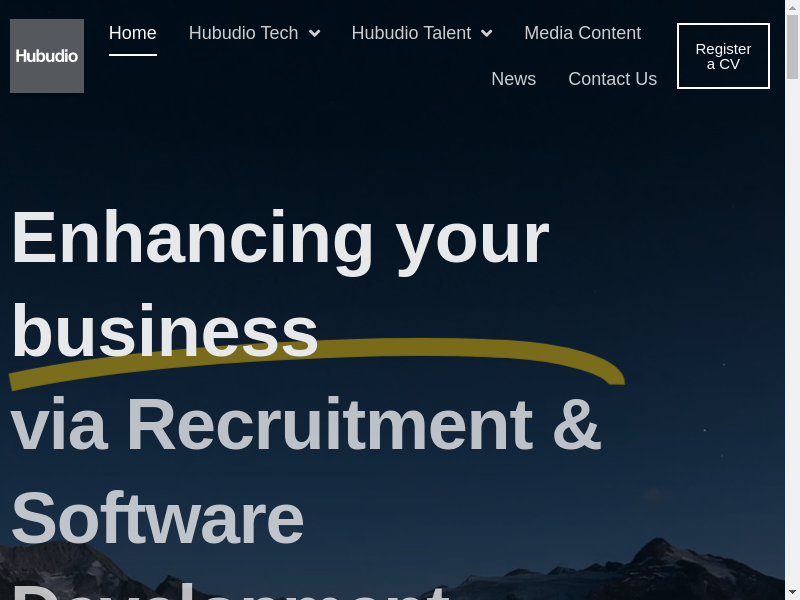
Task: Select the Hubudio Talent menu label
Action: pyautogui.click(x=411, y=33)
